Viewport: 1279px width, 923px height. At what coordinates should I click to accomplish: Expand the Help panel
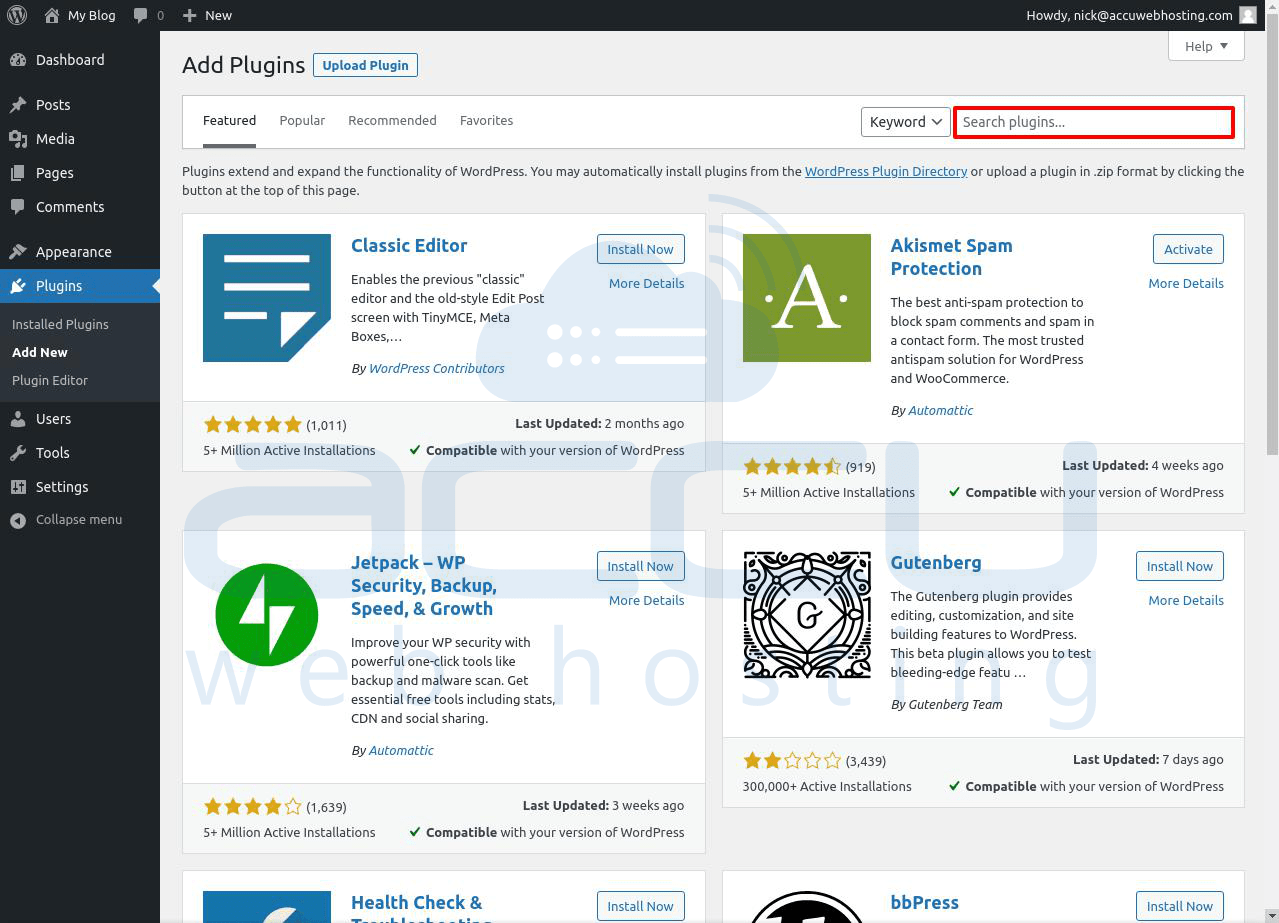(x=1206, y=46)
